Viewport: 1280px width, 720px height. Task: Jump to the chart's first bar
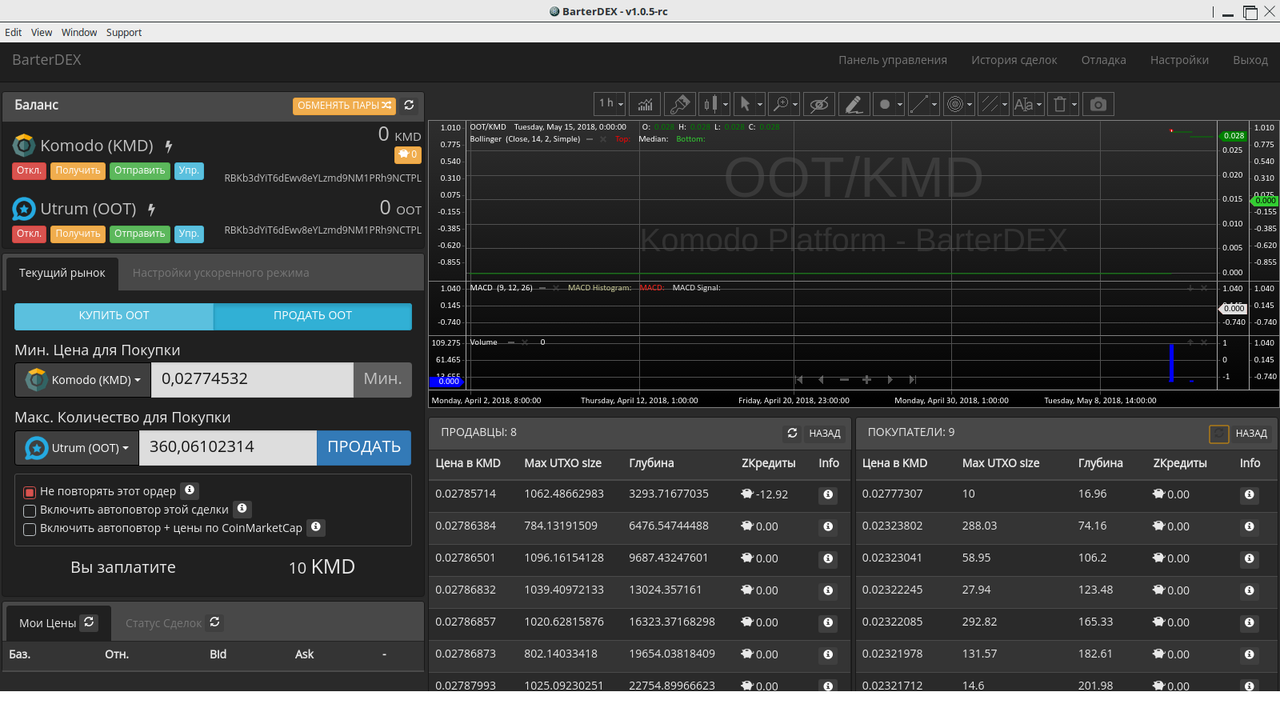tap(799, 380)
